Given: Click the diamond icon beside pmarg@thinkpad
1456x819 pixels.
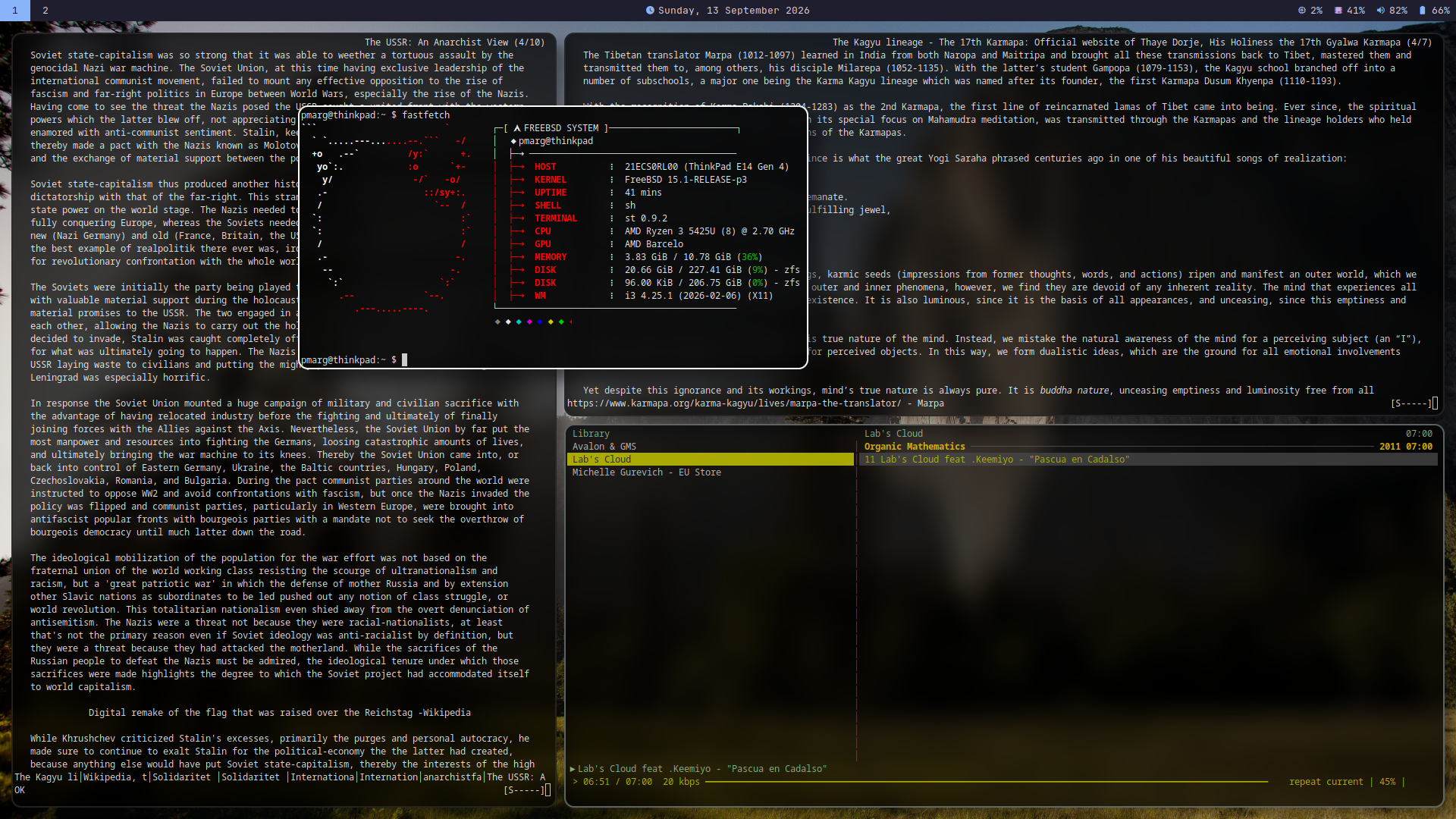Looking at the screenshot, I should (513, 141).
